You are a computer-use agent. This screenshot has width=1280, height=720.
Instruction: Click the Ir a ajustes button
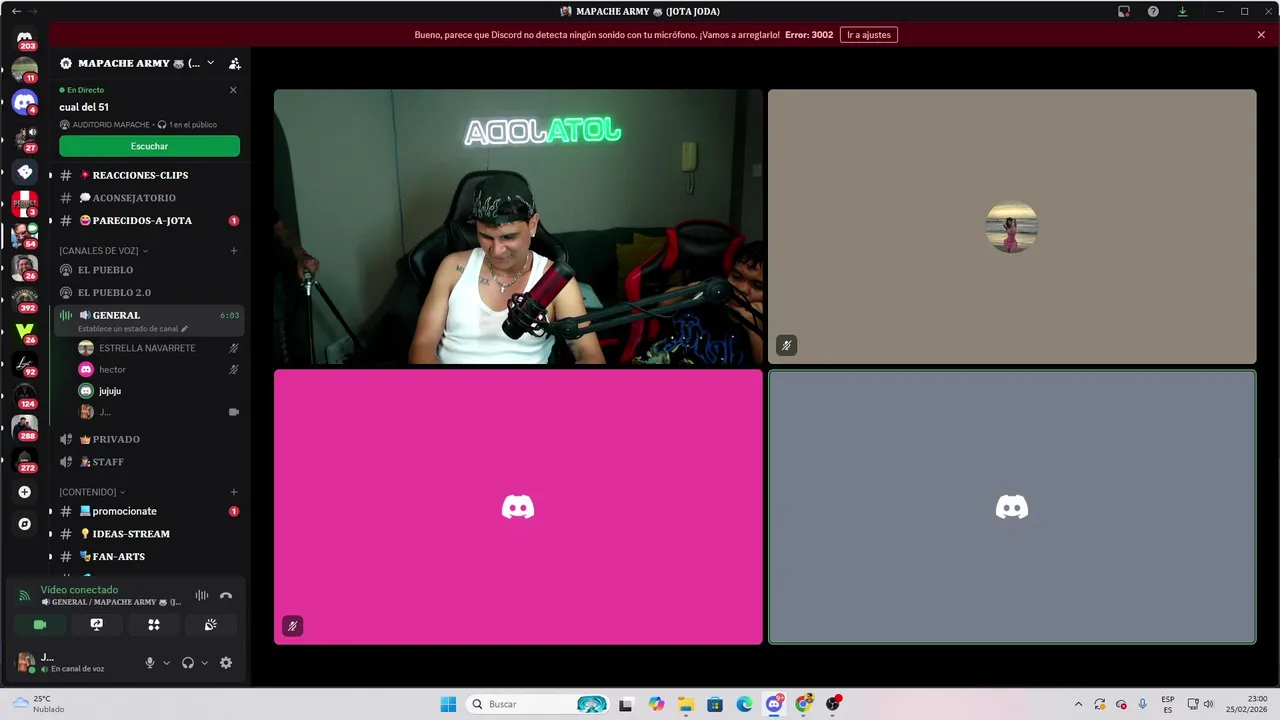(868, 35)
